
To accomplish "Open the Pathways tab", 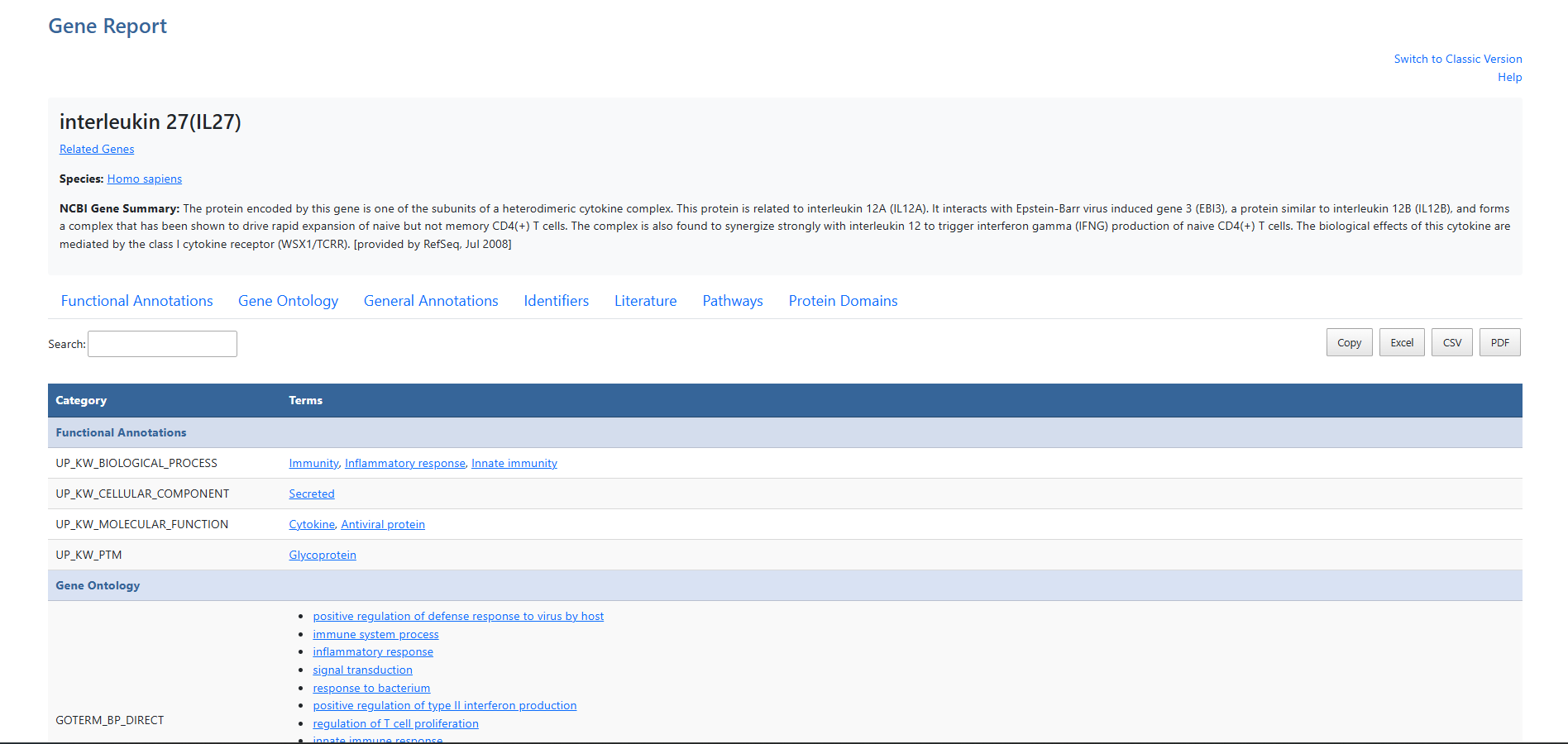I will [732, 300].
